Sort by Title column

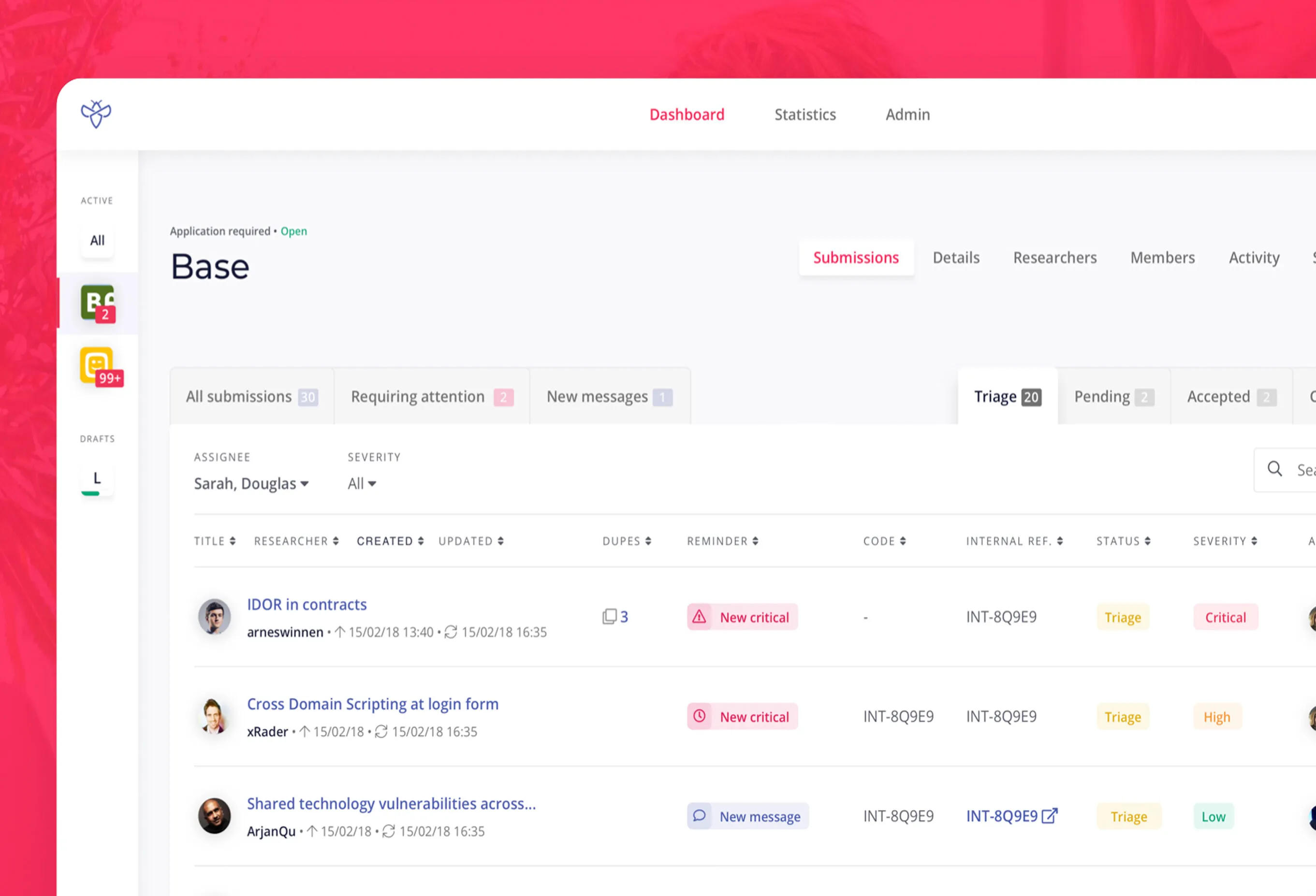(x=215, y=541)
